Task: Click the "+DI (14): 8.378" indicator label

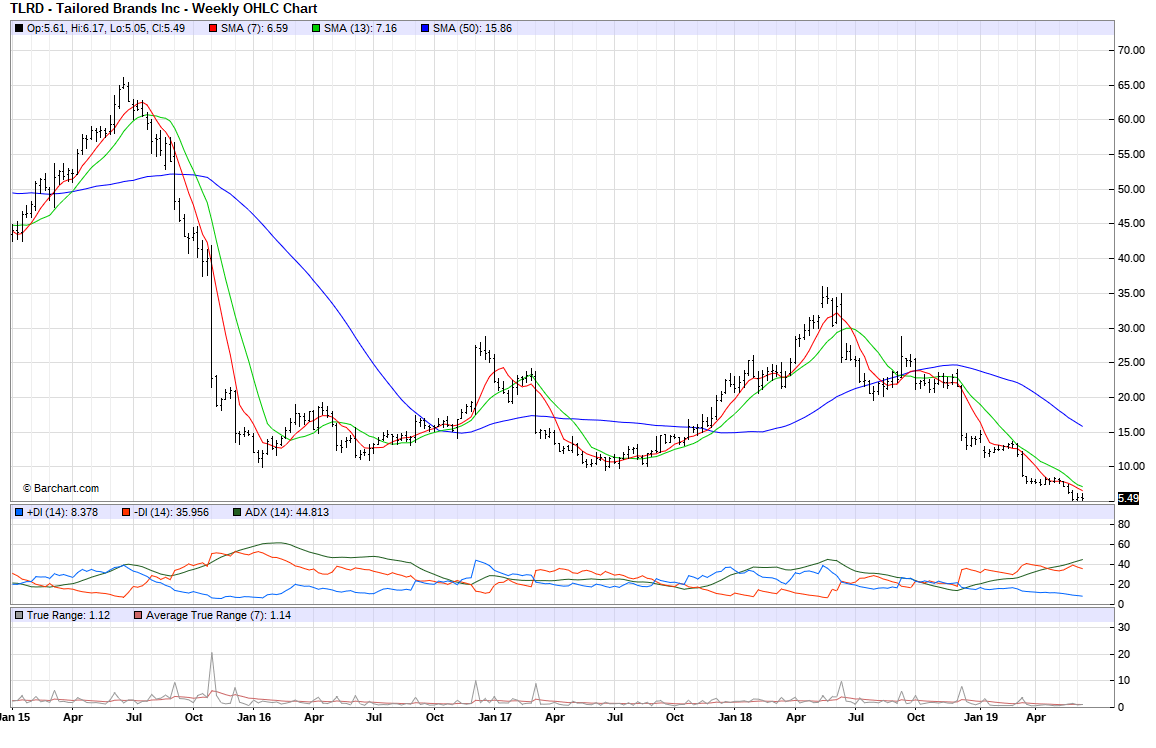Action: pos(62,512)
